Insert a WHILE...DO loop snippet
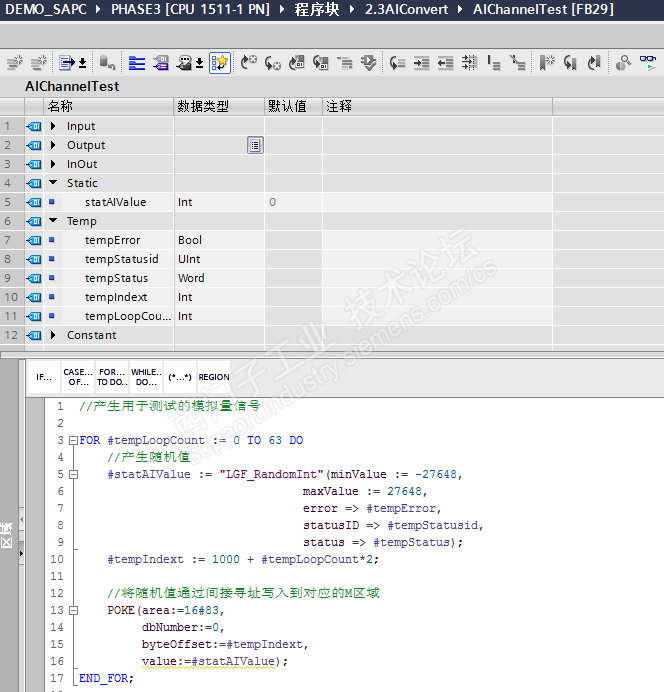 (145, 378)
